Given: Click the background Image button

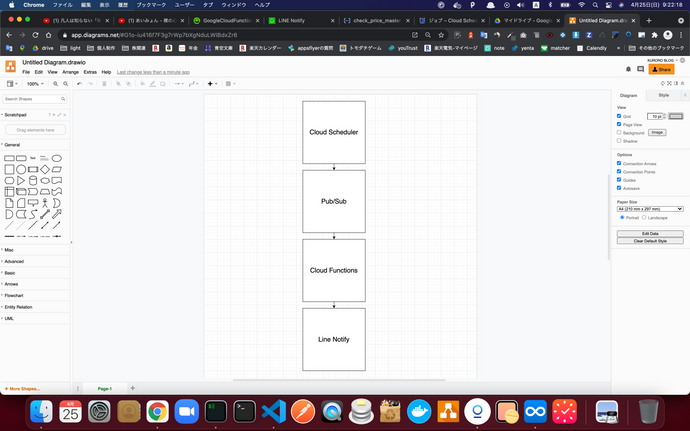Looking at the screenshot, I should coord(657,133).
